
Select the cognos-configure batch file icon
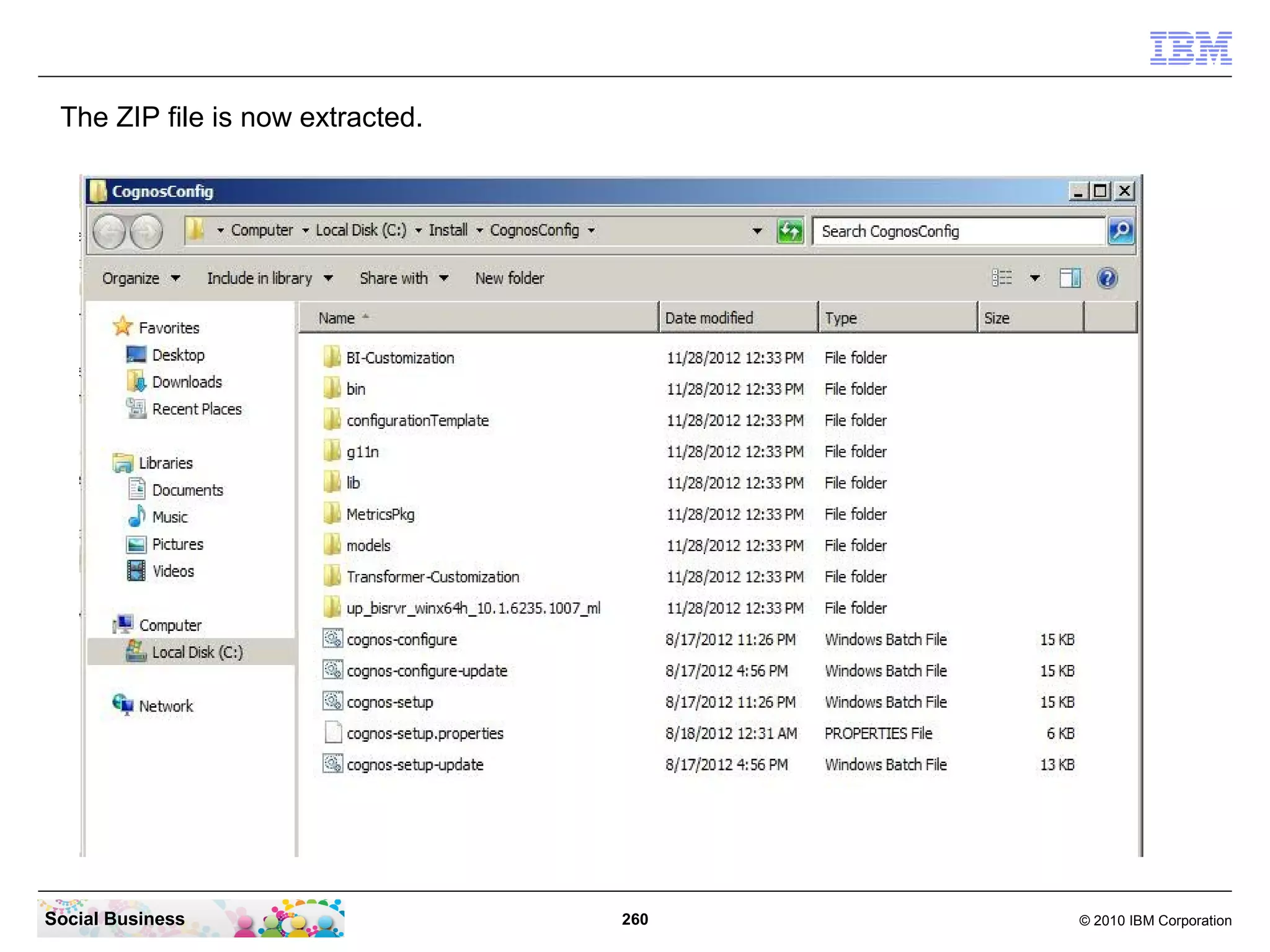click(332, 638)
